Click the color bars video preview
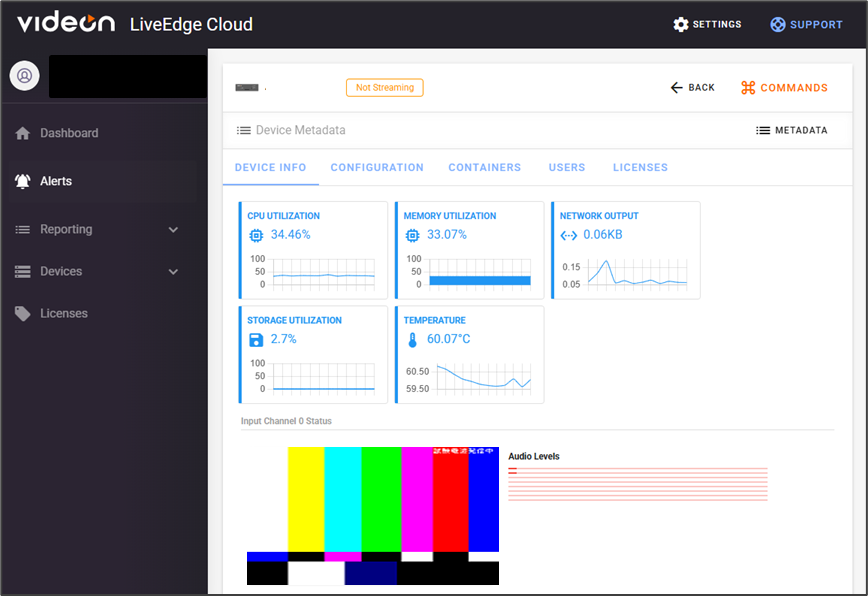The image size is (868, 596). click(372, 515)
